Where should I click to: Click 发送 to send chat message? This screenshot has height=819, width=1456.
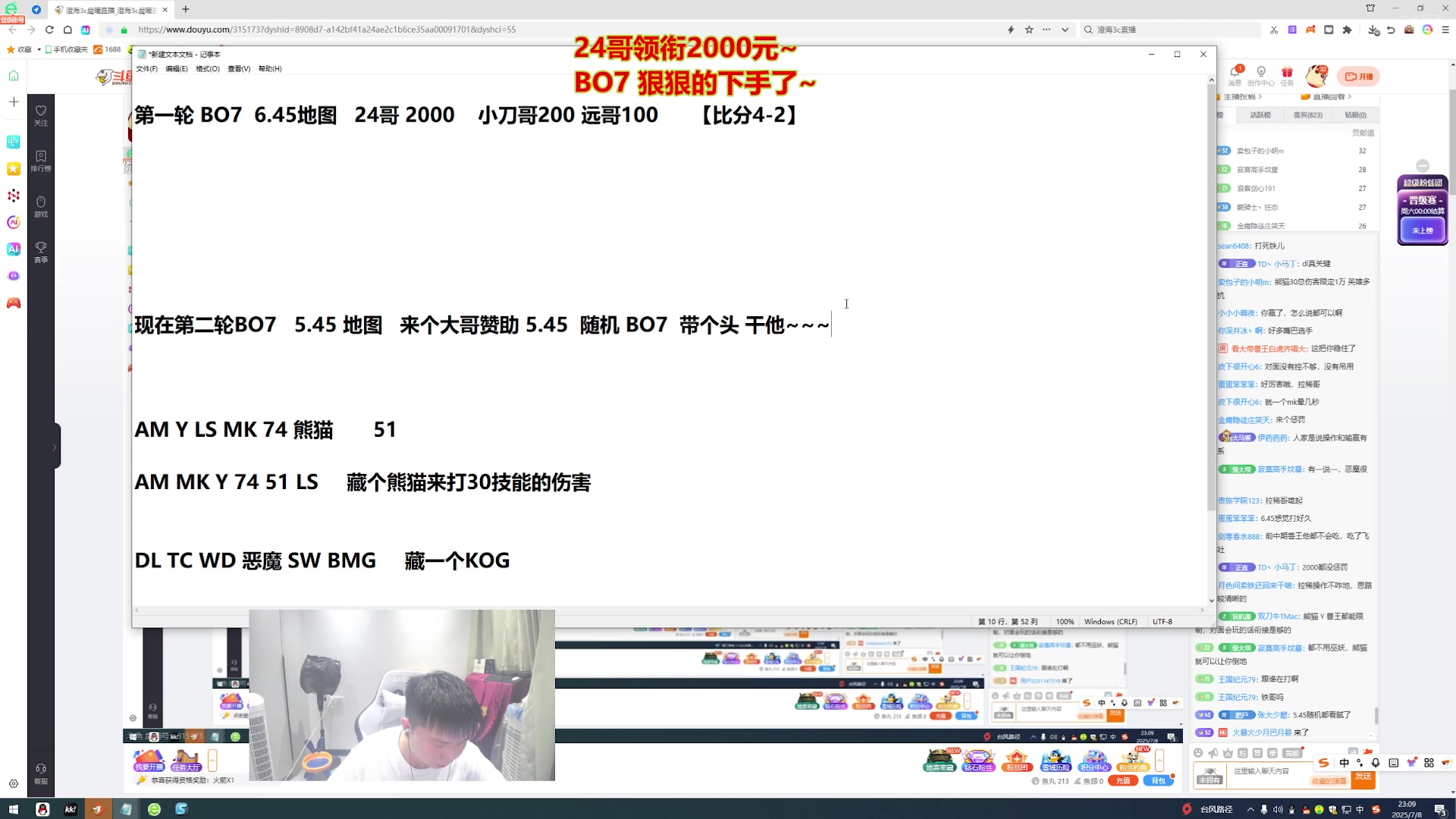coord(1363,777)
